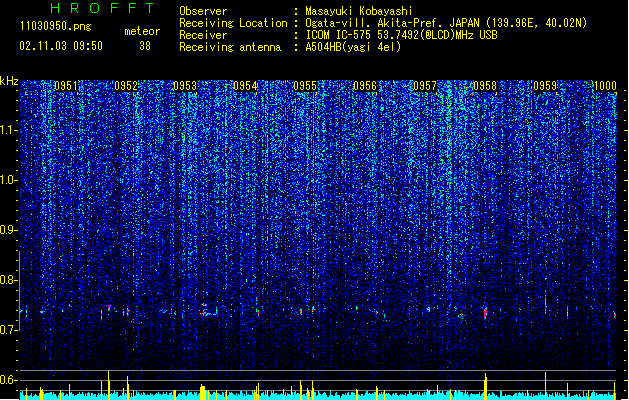Click the kHz axis unit label
Image resolution: width=629 pixels, height=400 pixels.
(x=9, y=81)
